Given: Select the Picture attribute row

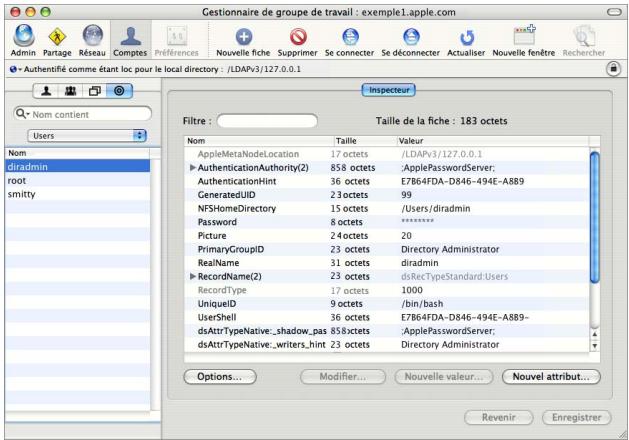Looking at the screenshot, I should click(387, 236).
